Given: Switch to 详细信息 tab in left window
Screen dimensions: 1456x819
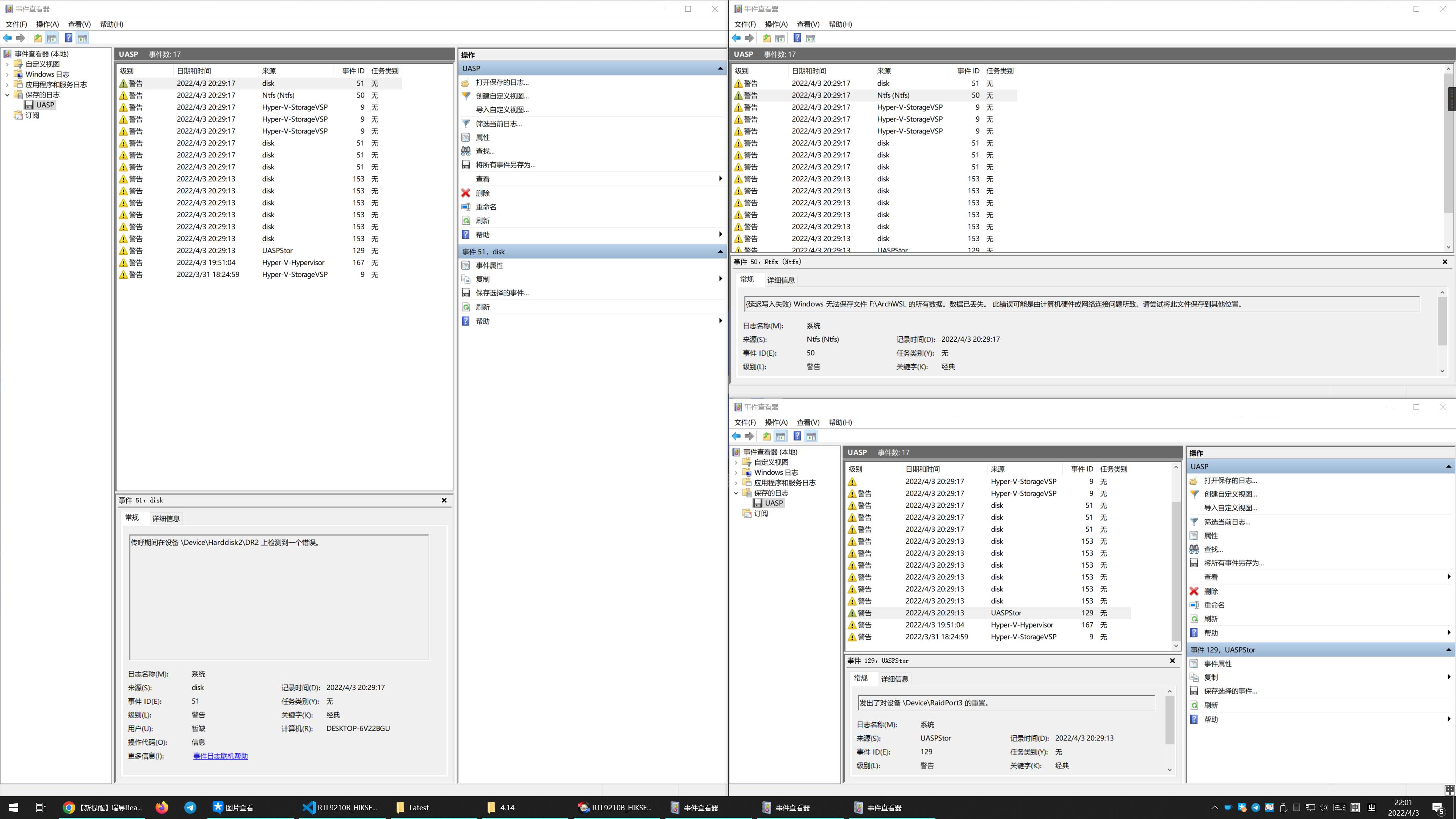Looking at the screenshot, I should (166, 518).
